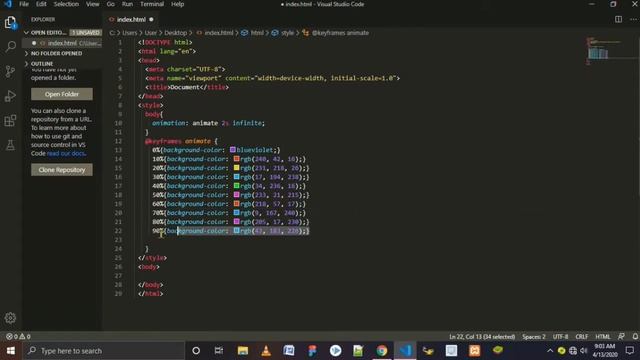
Task: Open the Search view in activity bar
Action: (x=11, y=47)
